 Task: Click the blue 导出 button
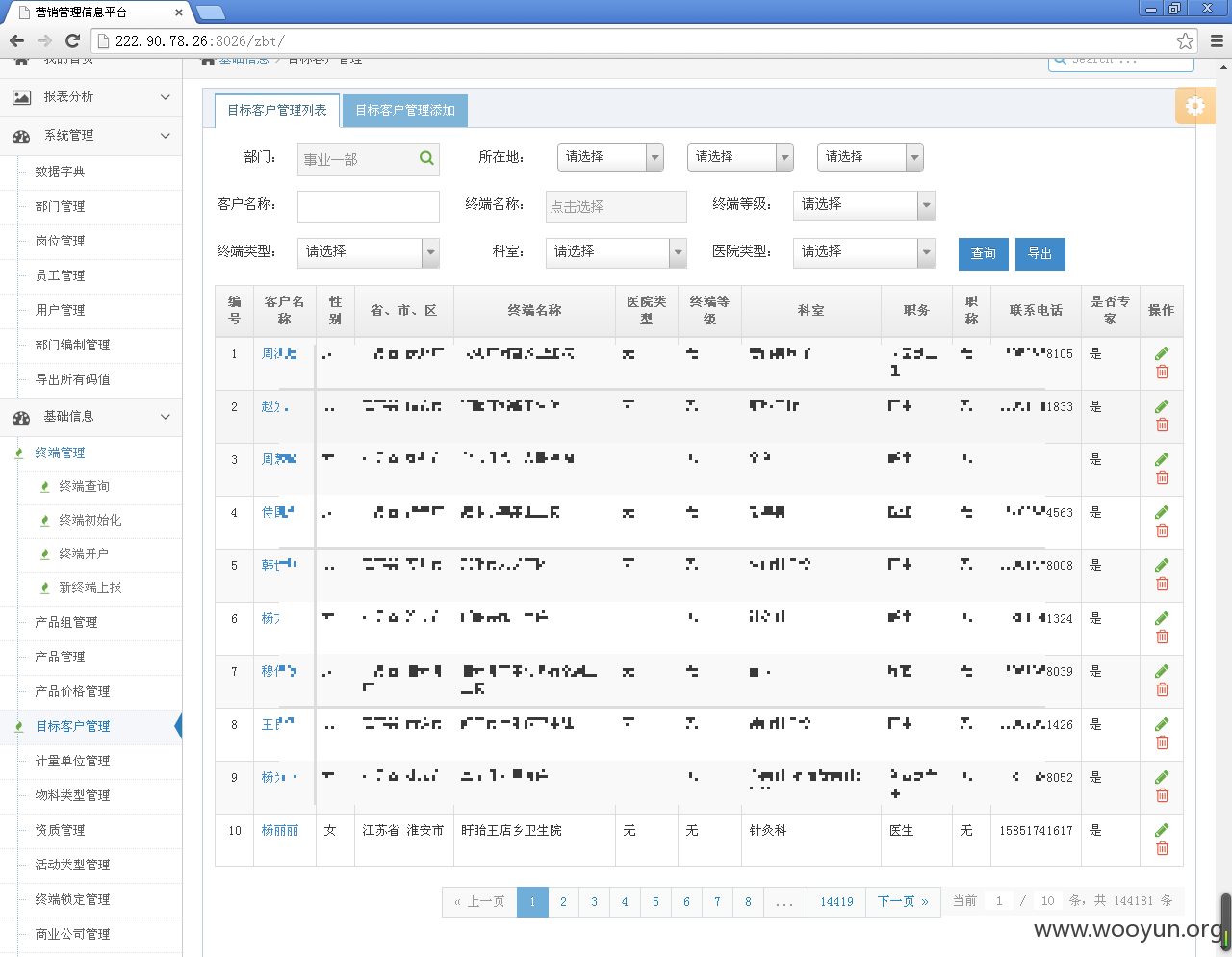pyautogui.click(x=1039, y=254)
